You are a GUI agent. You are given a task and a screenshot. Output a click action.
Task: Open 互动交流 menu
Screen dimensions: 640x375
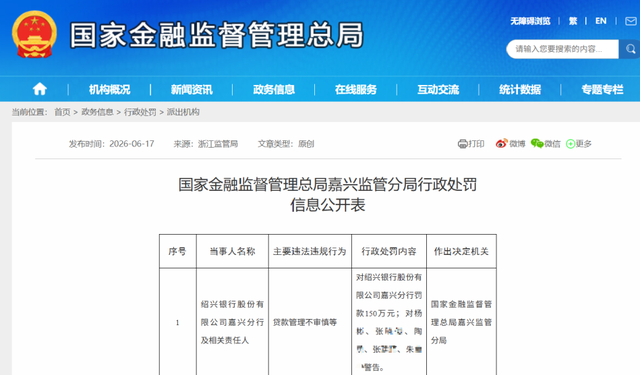[438, 89]
